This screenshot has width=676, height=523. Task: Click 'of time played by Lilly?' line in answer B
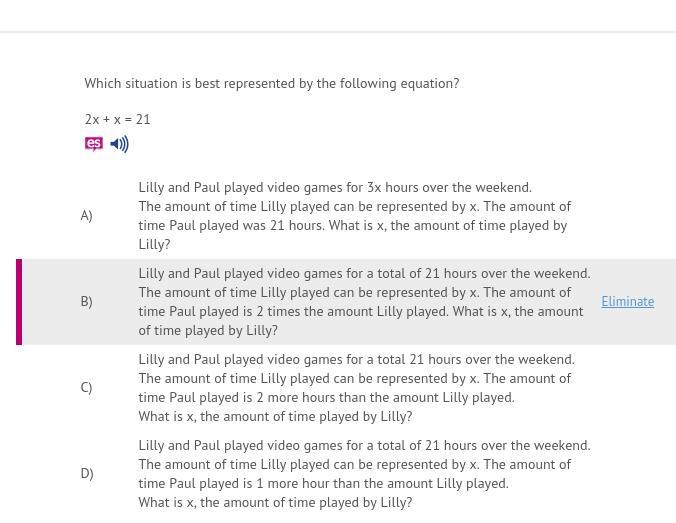[208, 331]
